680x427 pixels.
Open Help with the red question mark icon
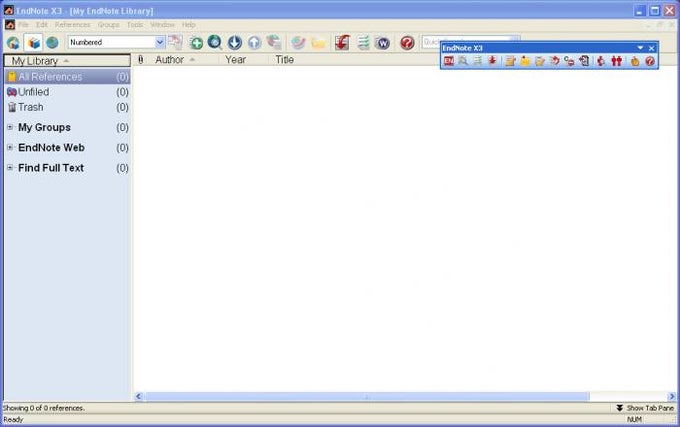pos(407,42)
